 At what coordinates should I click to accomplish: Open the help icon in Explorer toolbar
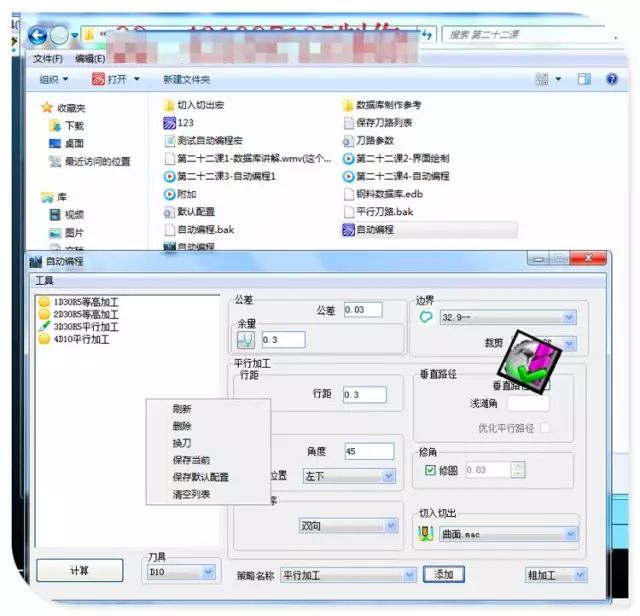pos(612,79)
